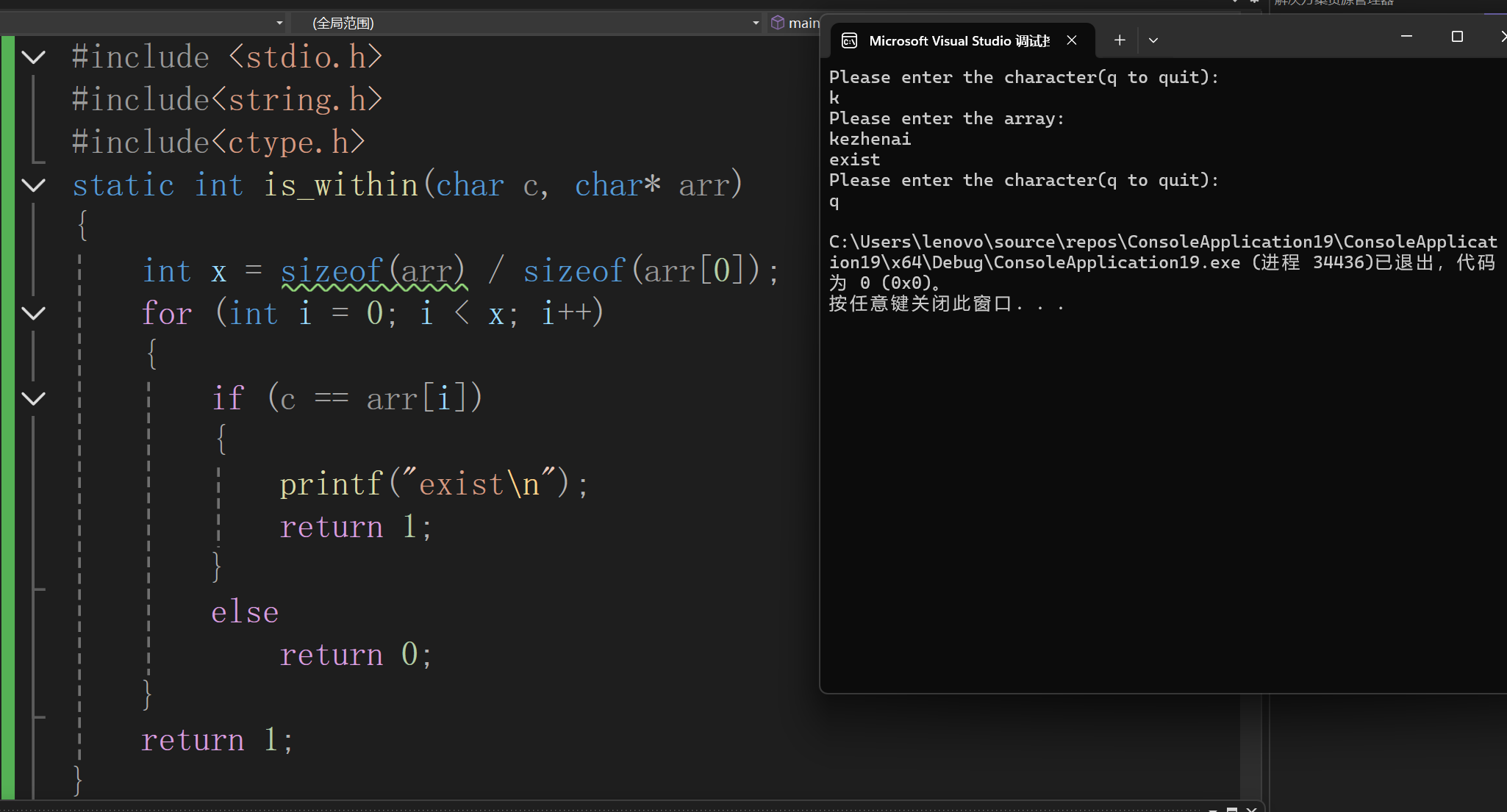Viewport: 1507px width, 812px height.
Task: Open the terminal profile dropdown chevron
Action: click(1153, 40)
